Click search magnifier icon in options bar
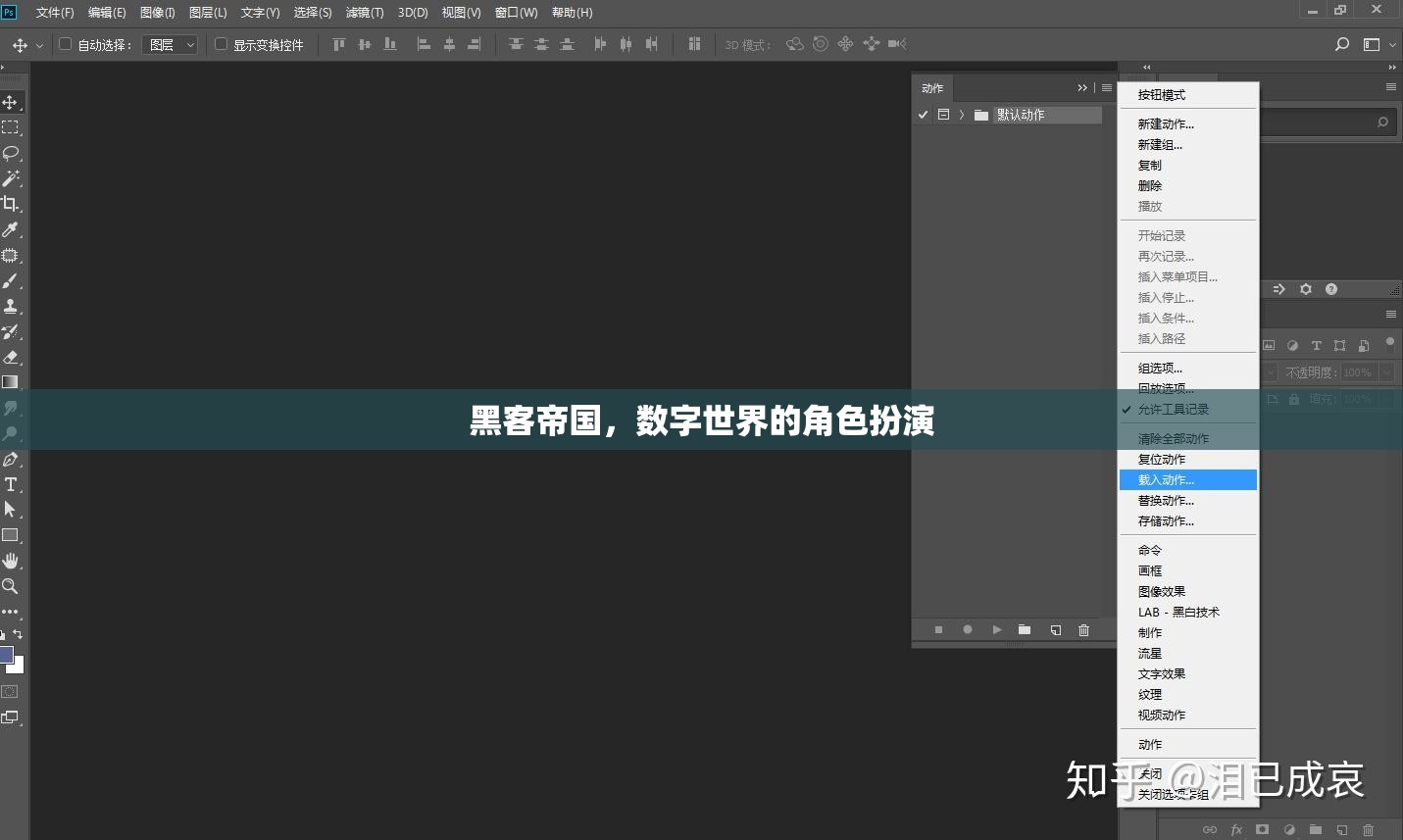 click(1342, 44)
